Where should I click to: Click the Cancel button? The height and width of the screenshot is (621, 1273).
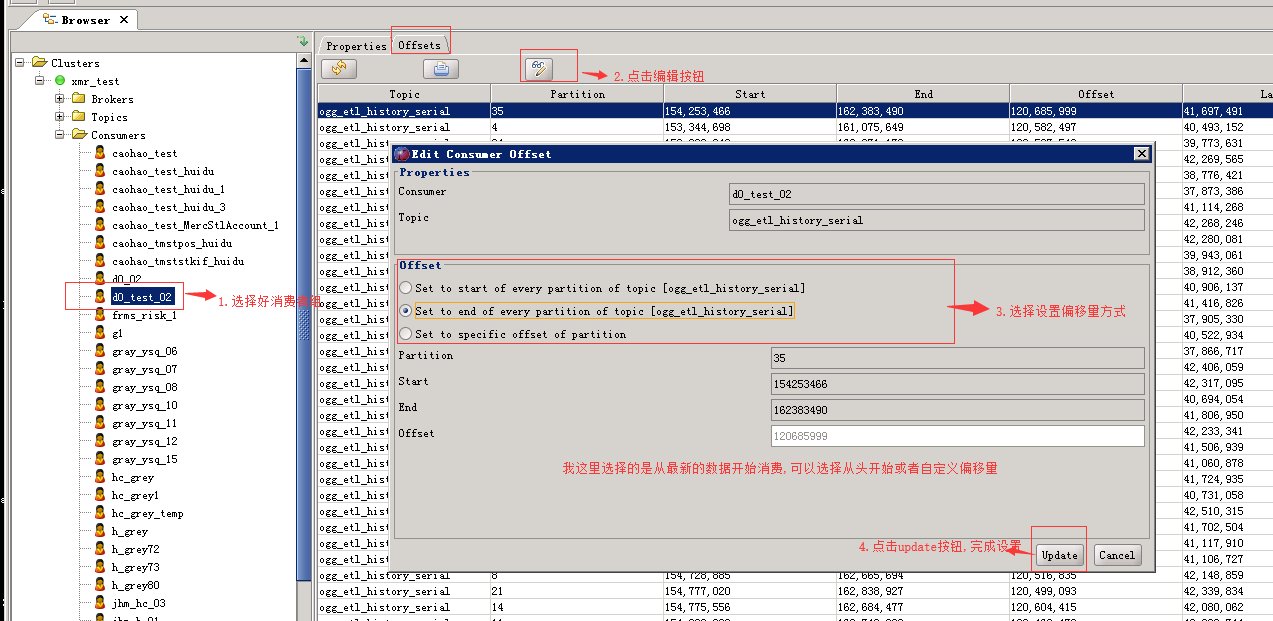(1116, 555)
